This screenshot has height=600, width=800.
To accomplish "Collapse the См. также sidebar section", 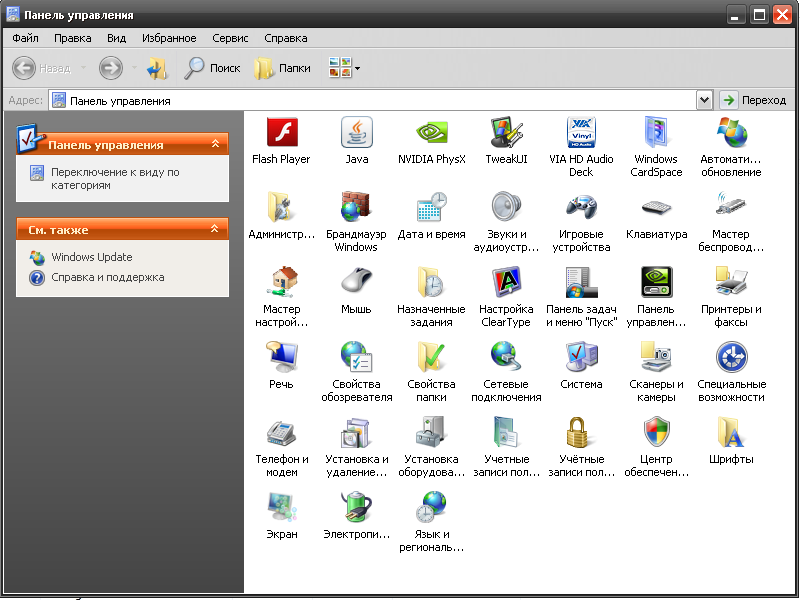I will point(215,229).
